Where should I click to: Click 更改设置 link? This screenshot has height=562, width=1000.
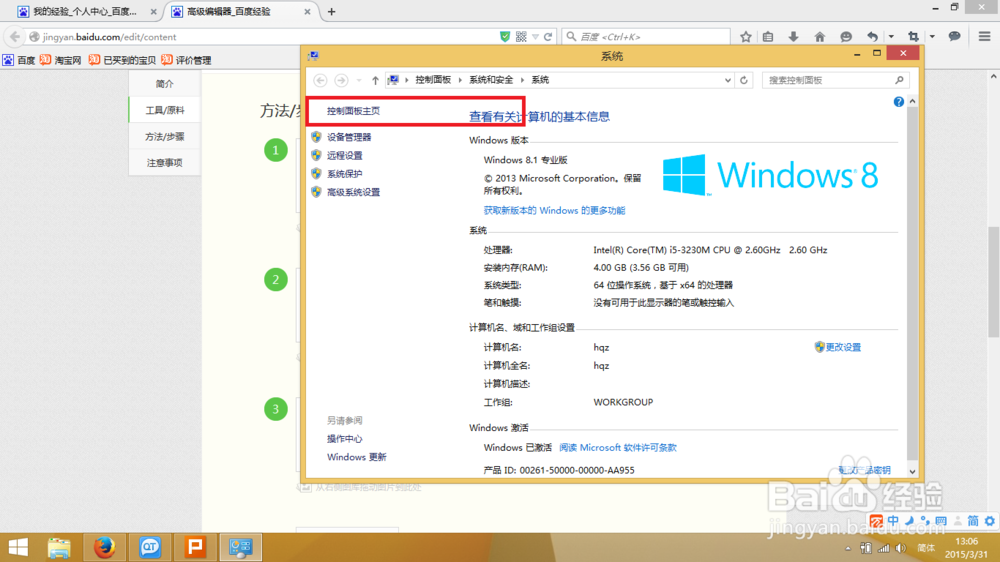pos(843,347)
